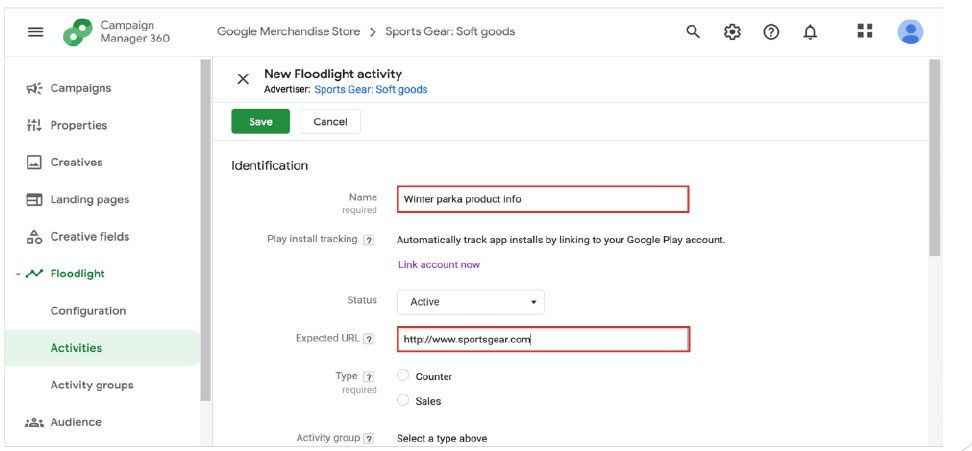Open Campaigns in the sidebar

(x=81, y=88)
